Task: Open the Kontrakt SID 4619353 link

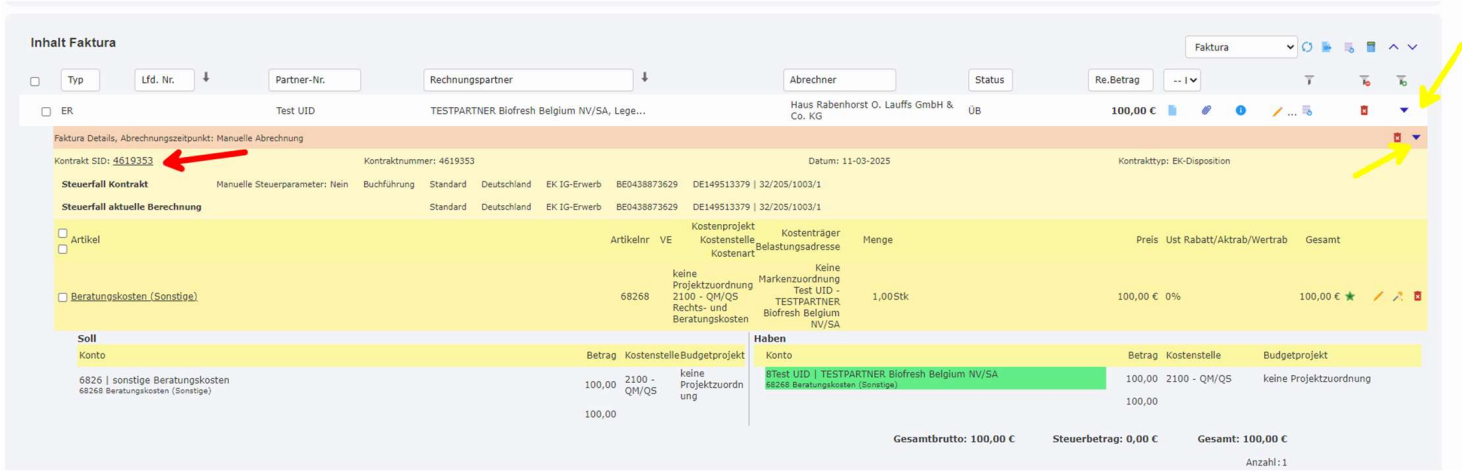Action: click(x=133, y=161)
